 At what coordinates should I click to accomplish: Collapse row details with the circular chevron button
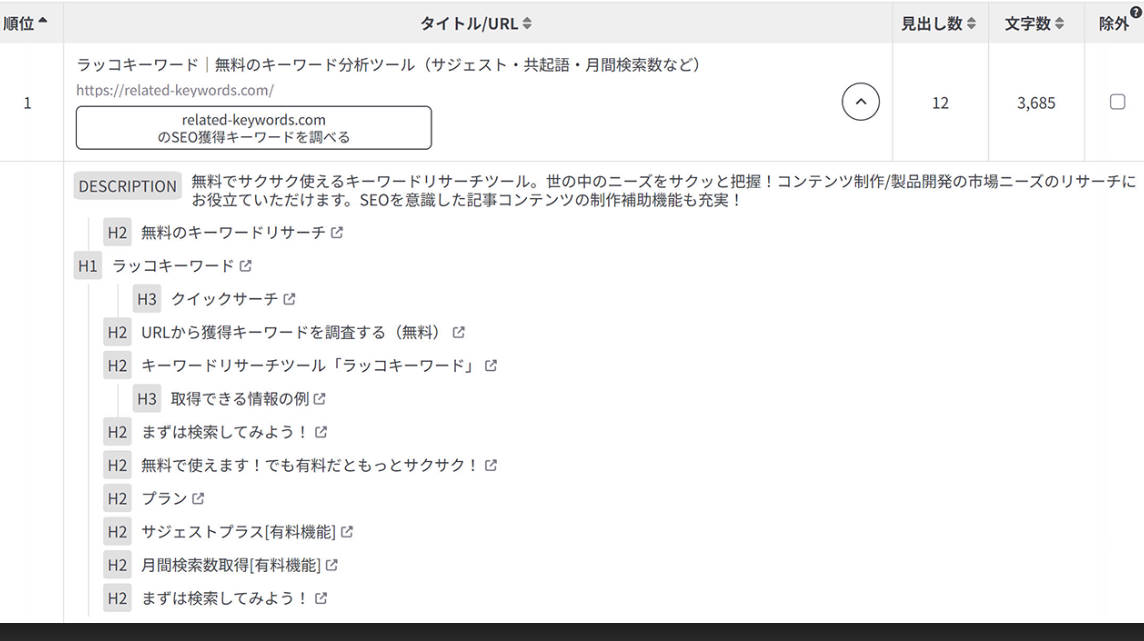(860, 102)
